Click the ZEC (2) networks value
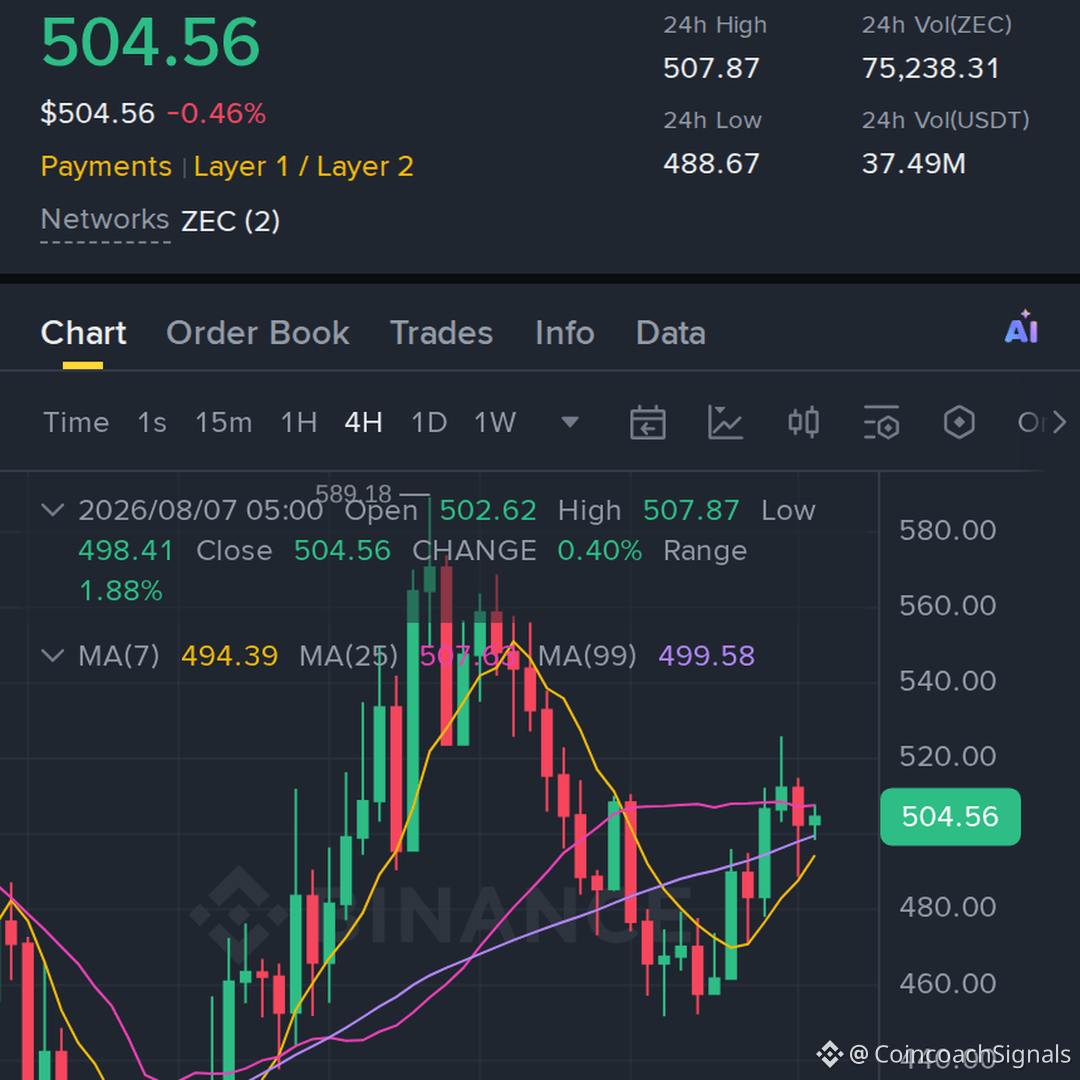This screenshot has height=1080, width=1080. pyautogui.click(x=230, y=221)
